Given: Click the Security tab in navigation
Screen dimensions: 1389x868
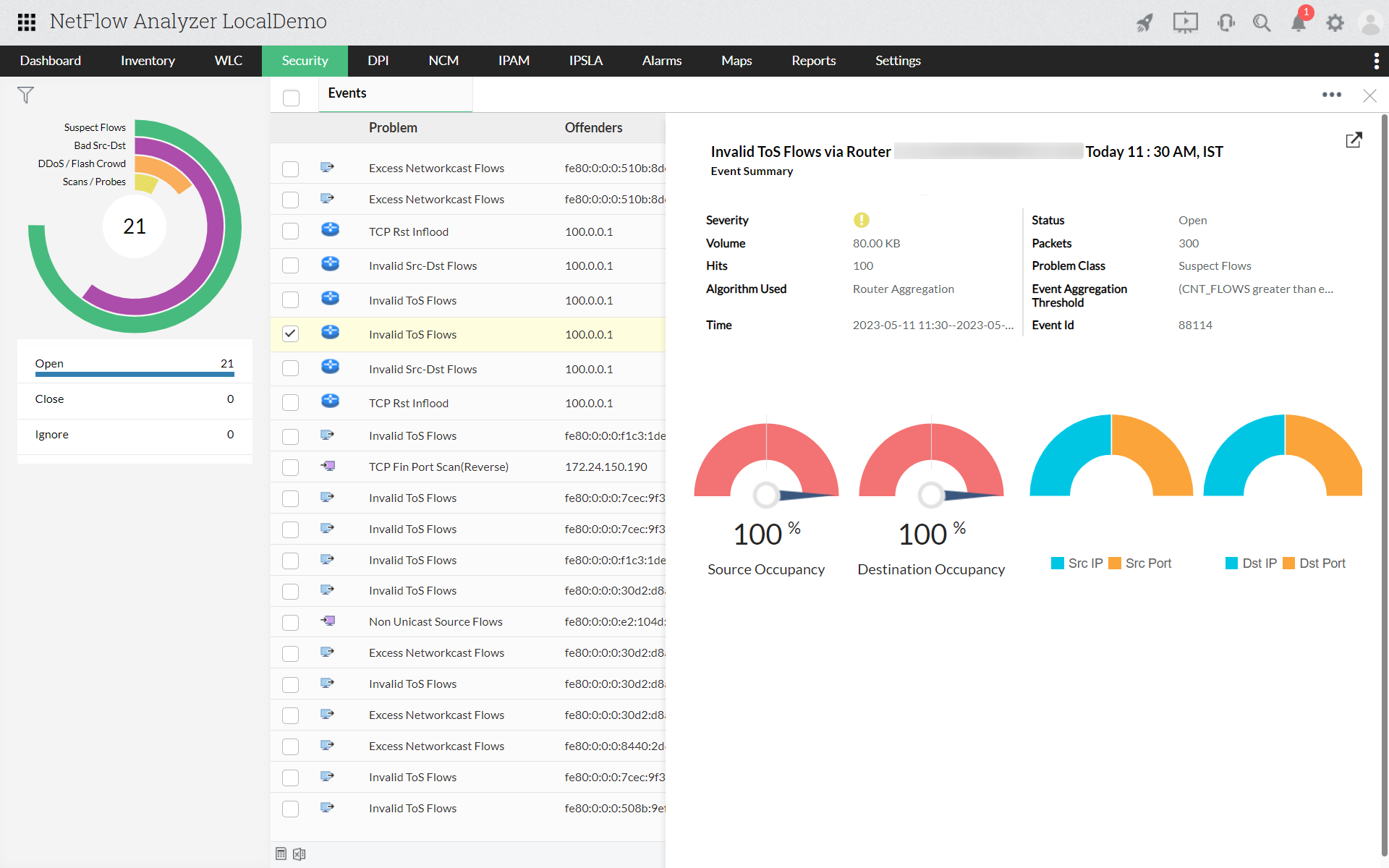Looking at the screenshot, I should coord(304,61).
